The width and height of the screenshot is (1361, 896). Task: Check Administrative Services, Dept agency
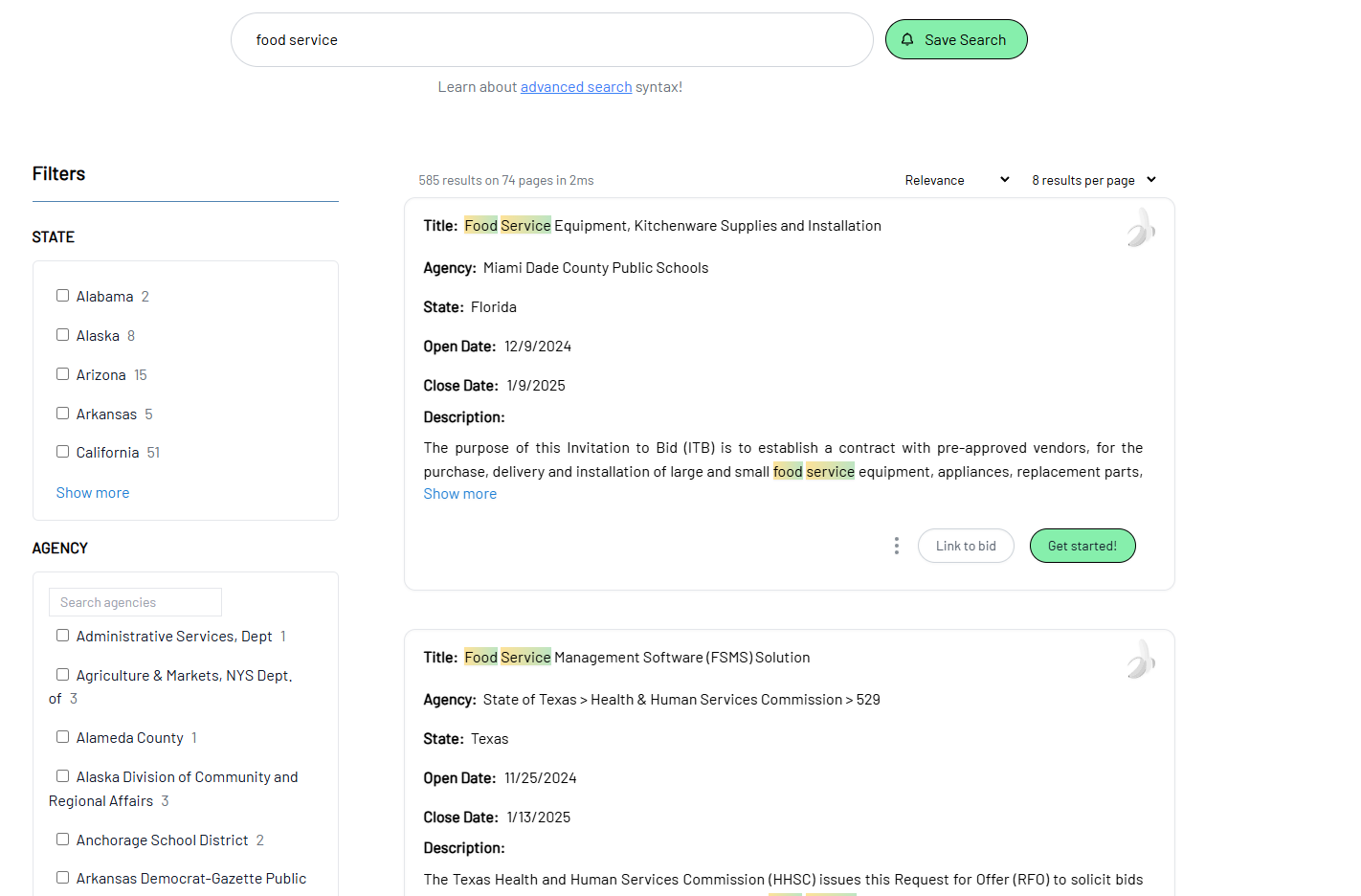click(62, 636)
